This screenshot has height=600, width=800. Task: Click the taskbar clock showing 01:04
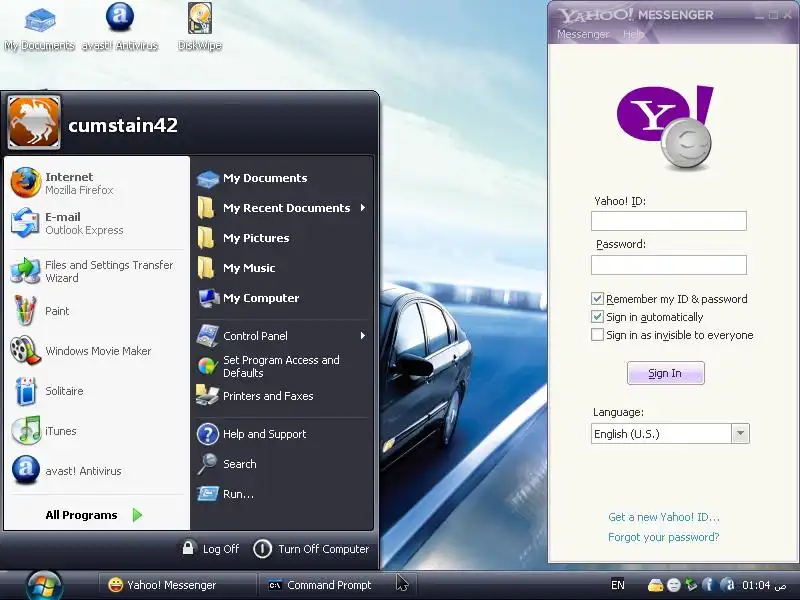(765, 585)
